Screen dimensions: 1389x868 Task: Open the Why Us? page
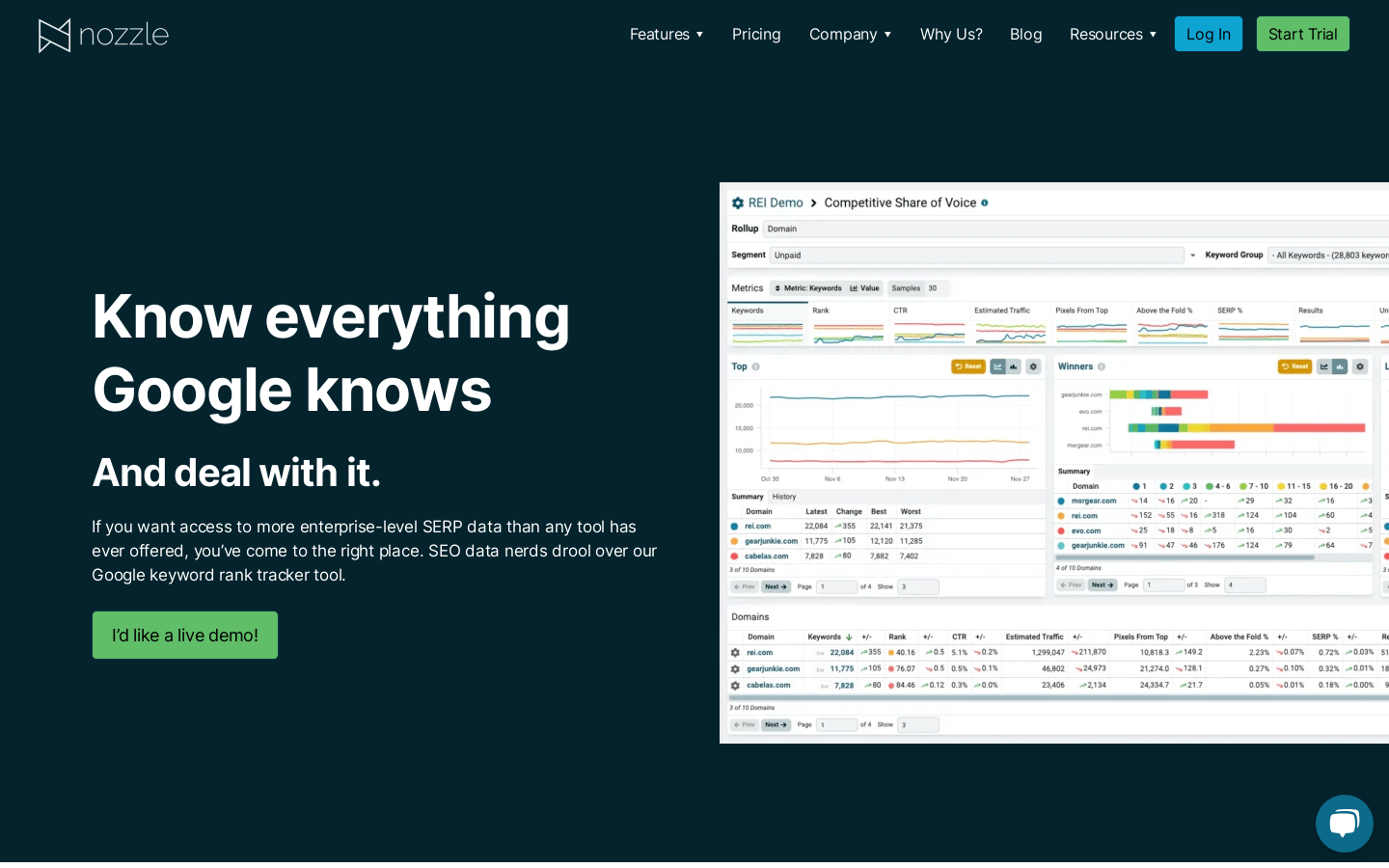point(951,35)
